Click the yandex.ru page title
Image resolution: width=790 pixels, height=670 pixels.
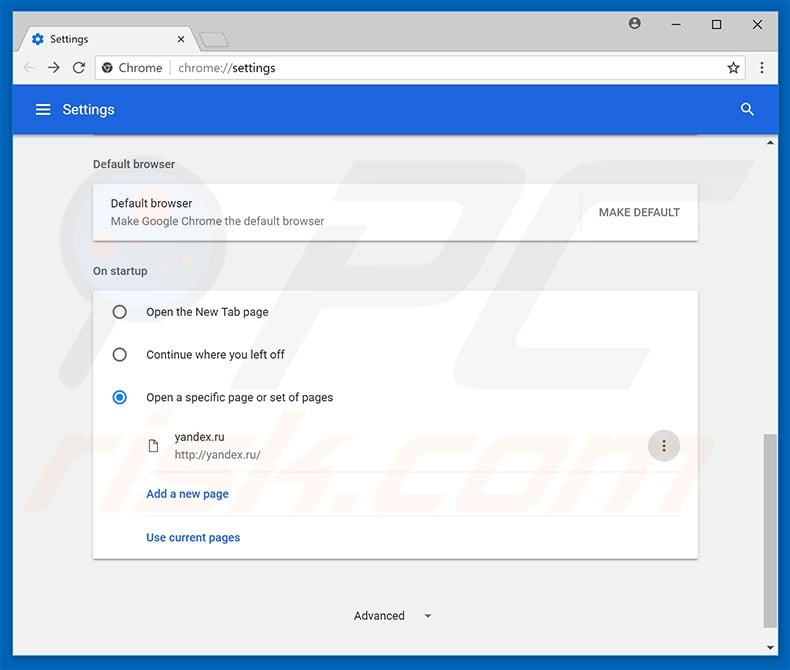[200, 437]
